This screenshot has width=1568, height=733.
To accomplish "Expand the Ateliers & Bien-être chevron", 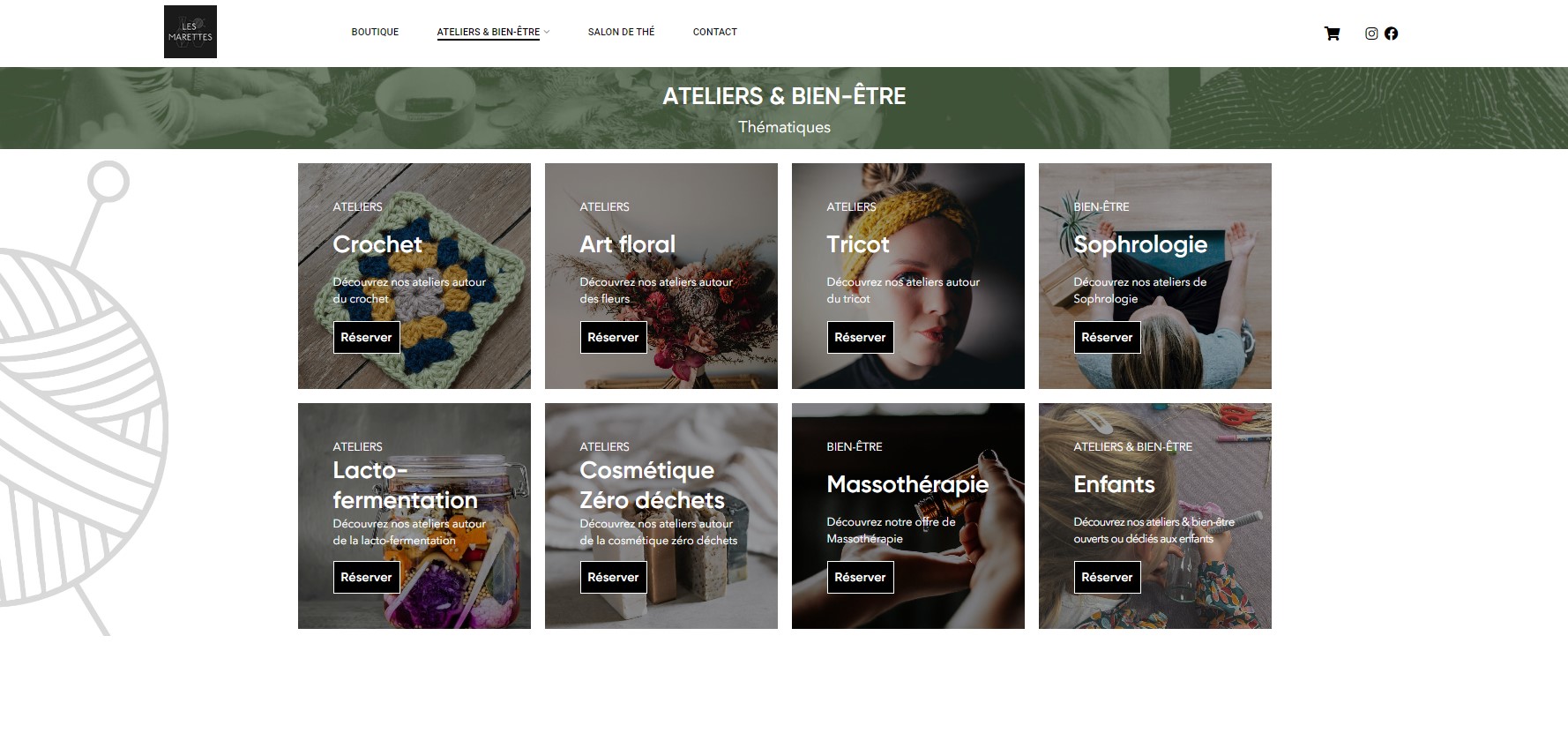I will [547, 32].
